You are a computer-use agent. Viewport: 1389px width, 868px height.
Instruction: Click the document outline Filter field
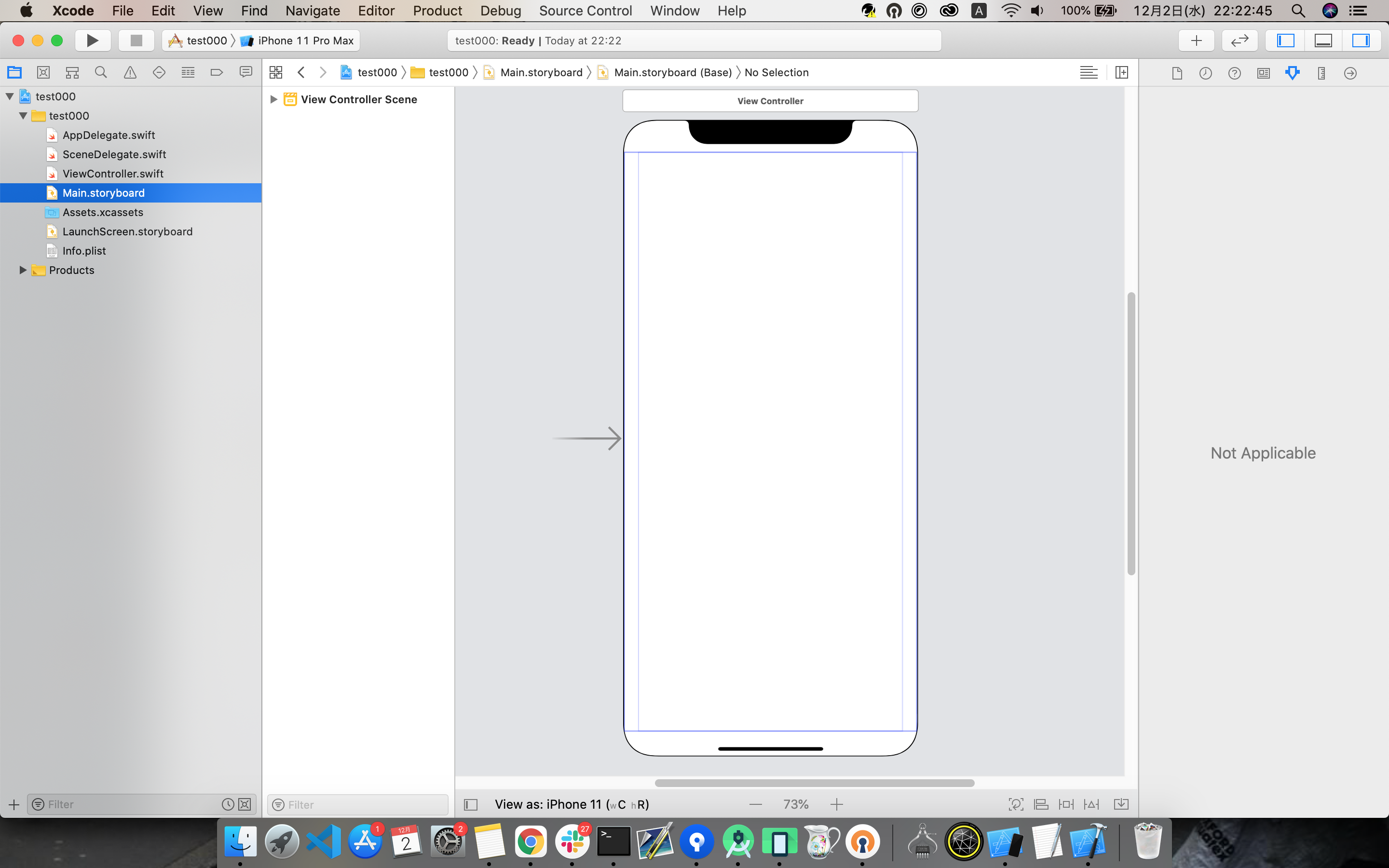pyautogui.click(x=357, y=804)
